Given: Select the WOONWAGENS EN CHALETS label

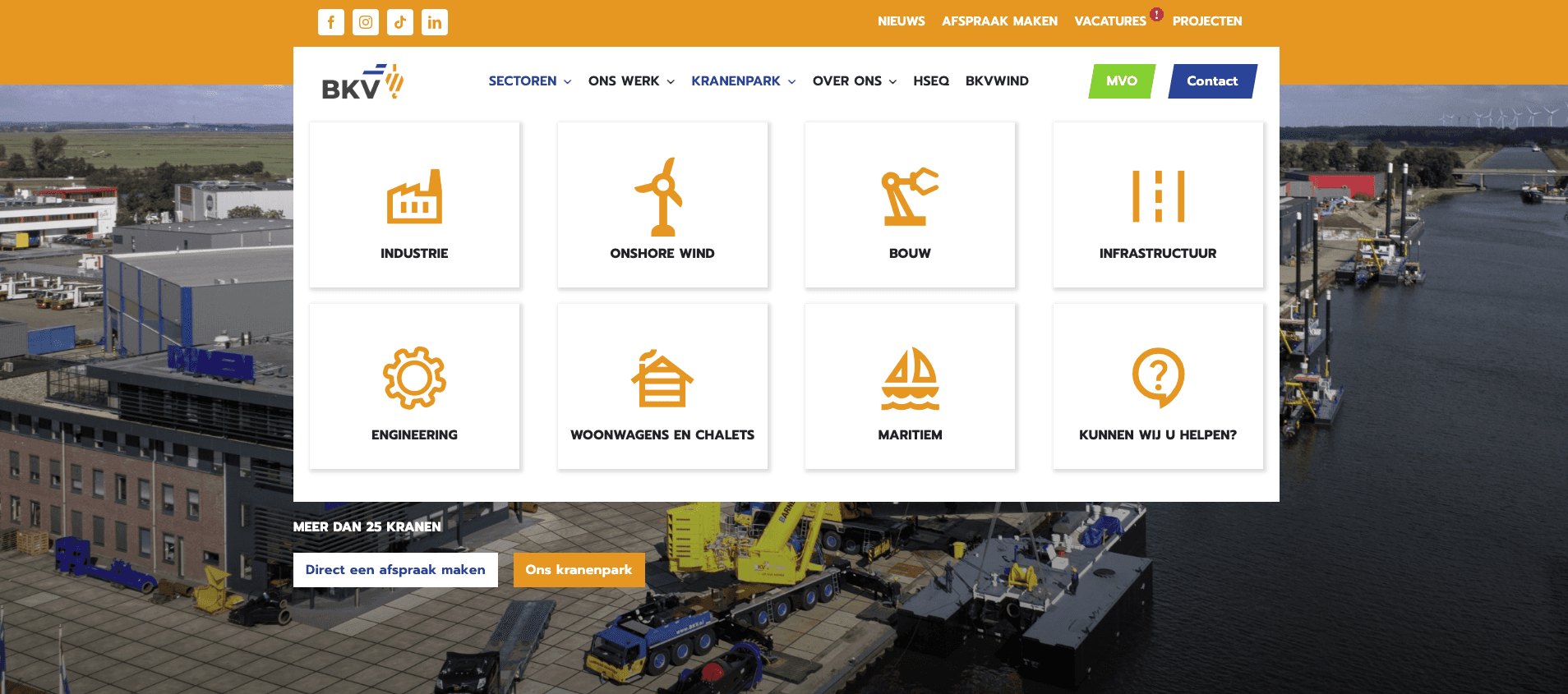Looking at the screenshot, I should 662,435.
